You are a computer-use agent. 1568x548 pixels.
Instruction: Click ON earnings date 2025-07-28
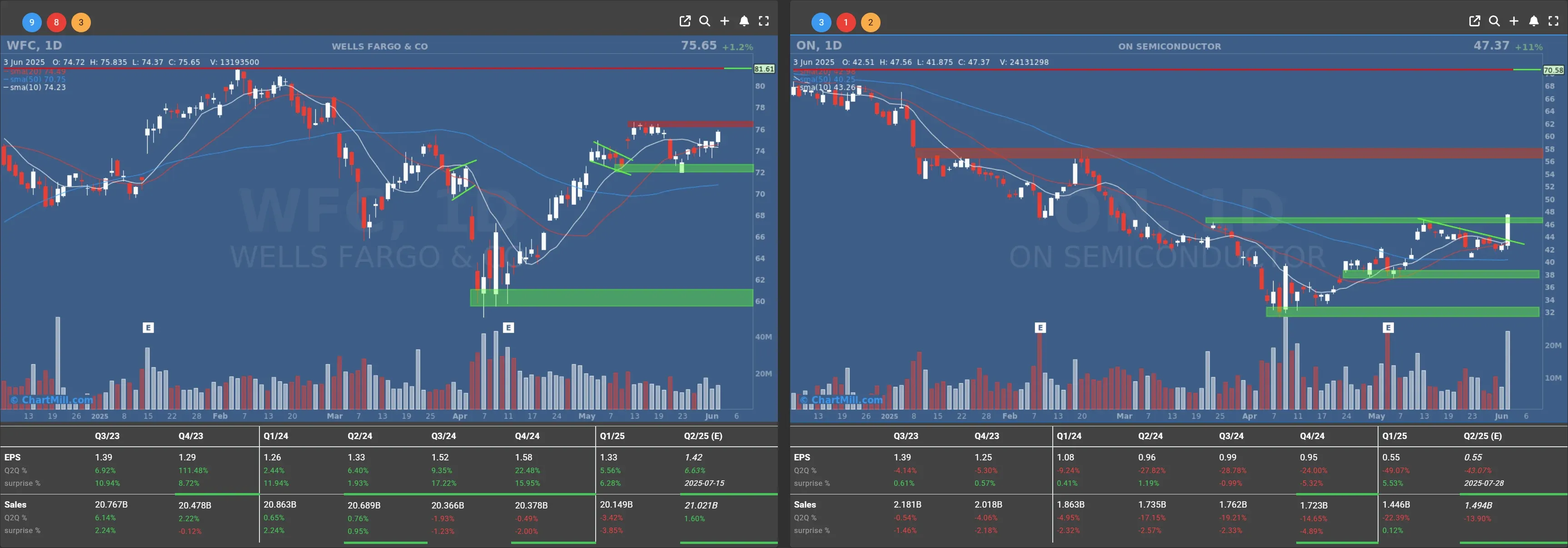point(1484,484)
